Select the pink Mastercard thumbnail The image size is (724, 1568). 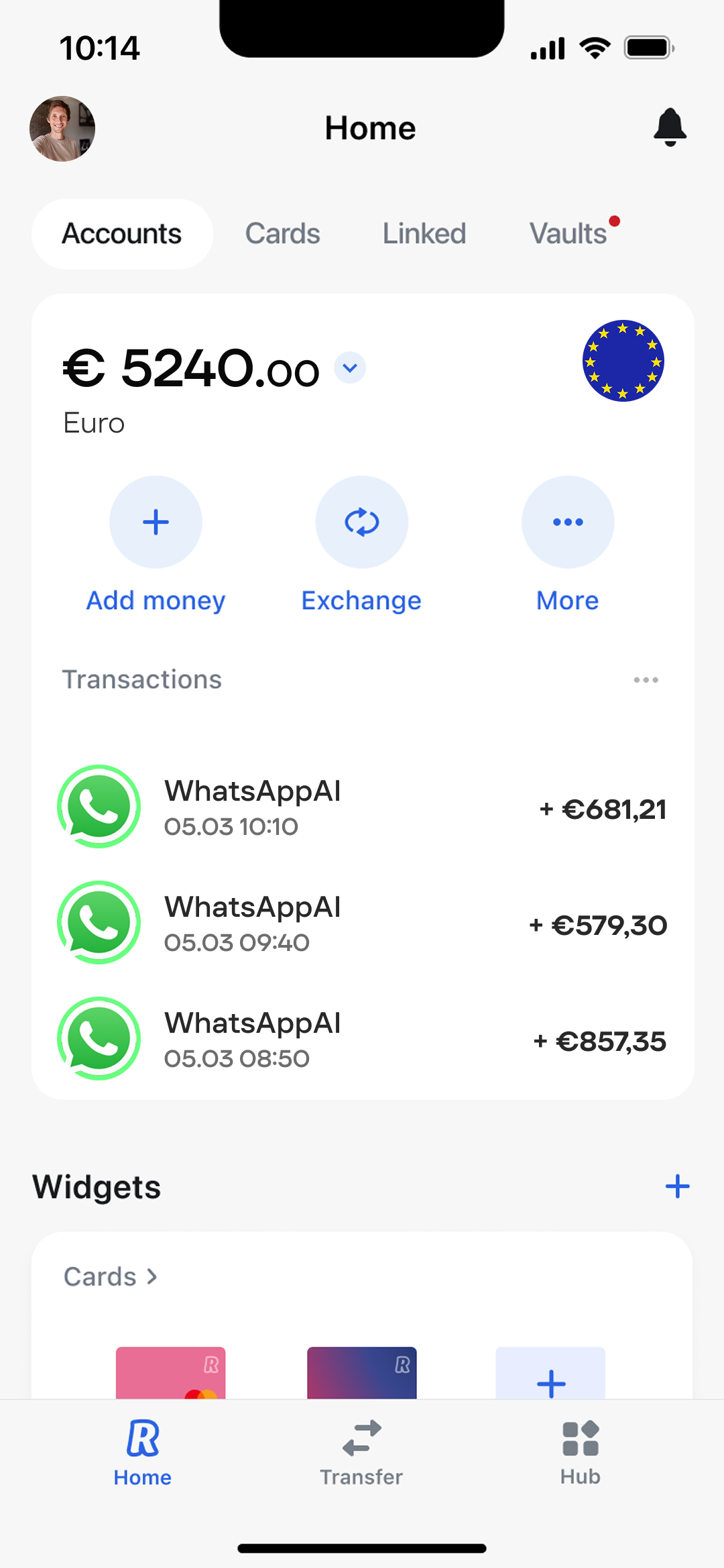coord(171,1372)
